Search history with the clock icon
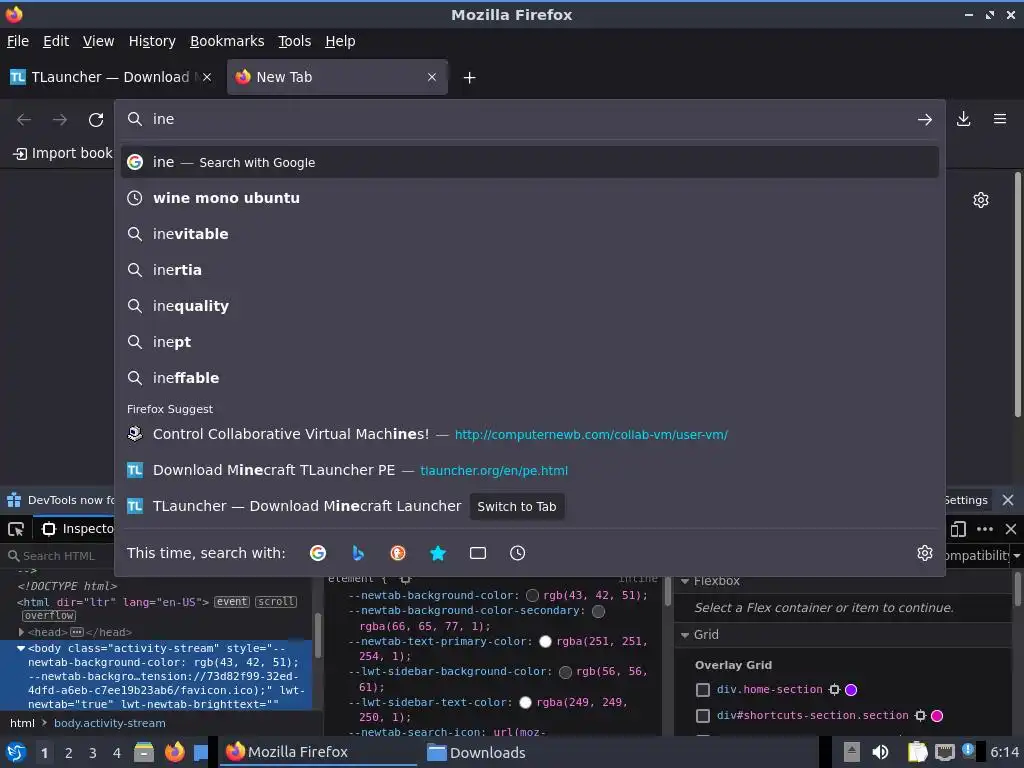 [x=517, y=553]
